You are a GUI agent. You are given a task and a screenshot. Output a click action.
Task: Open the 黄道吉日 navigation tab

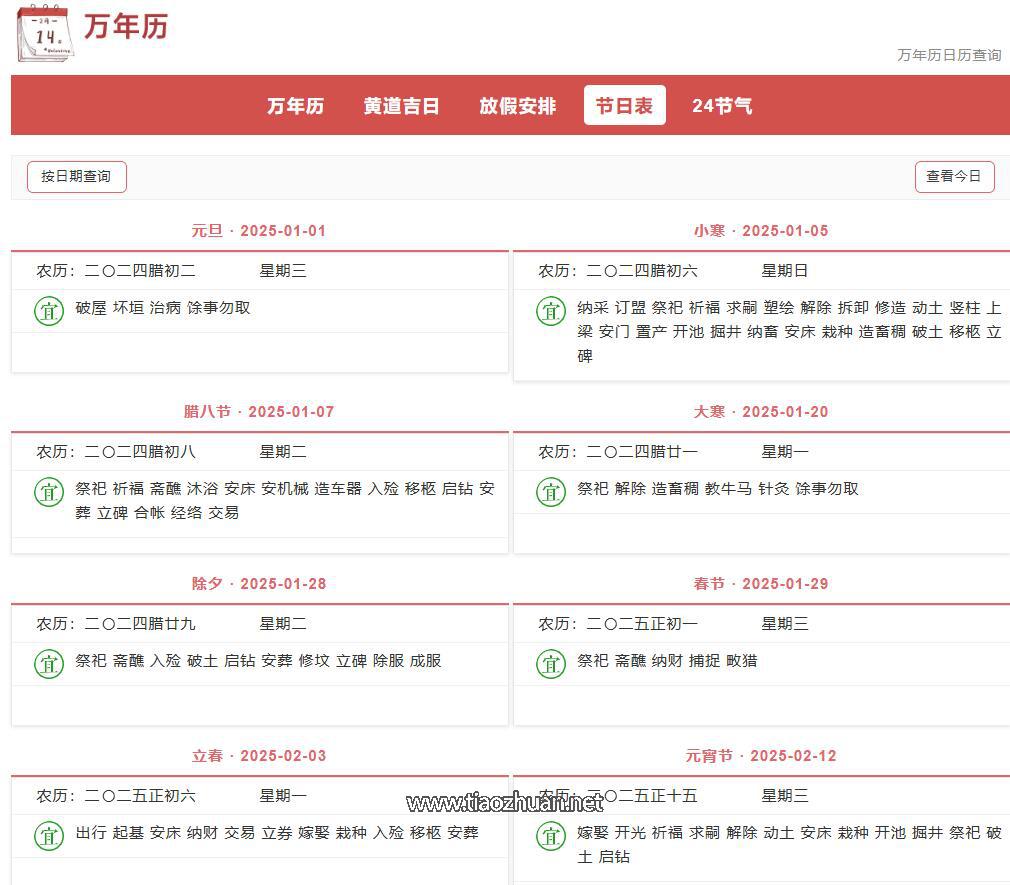pos(401,106)
